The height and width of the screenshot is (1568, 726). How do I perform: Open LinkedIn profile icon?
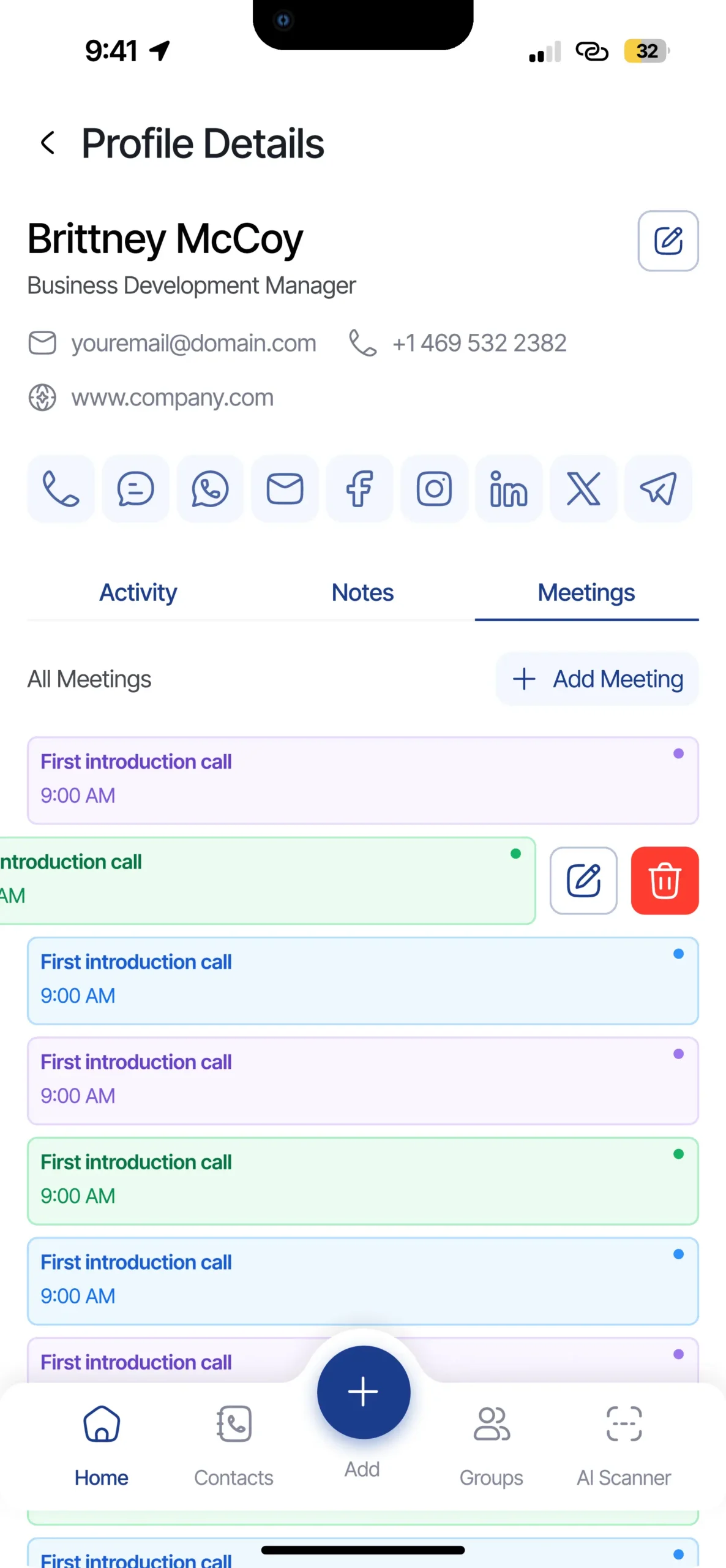[509, 489]
